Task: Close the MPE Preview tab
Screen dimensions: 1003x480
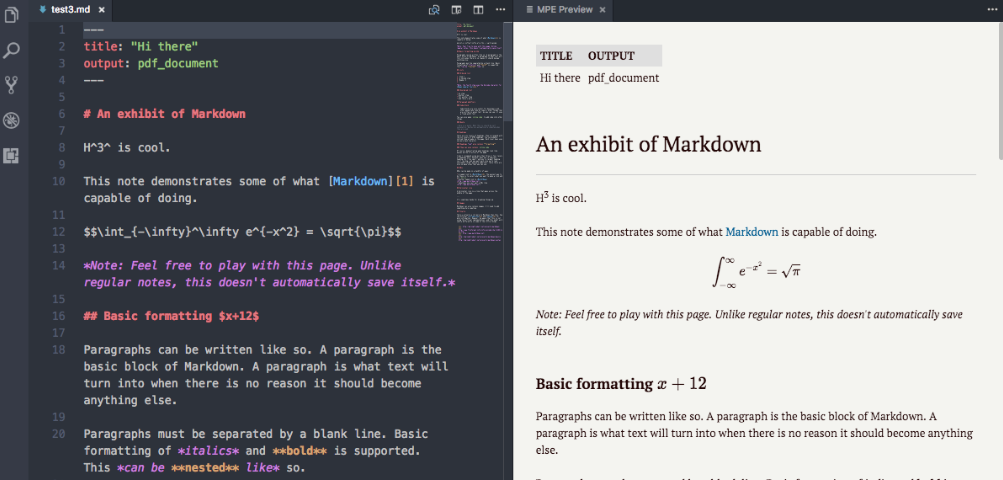Action: point(602,10)
